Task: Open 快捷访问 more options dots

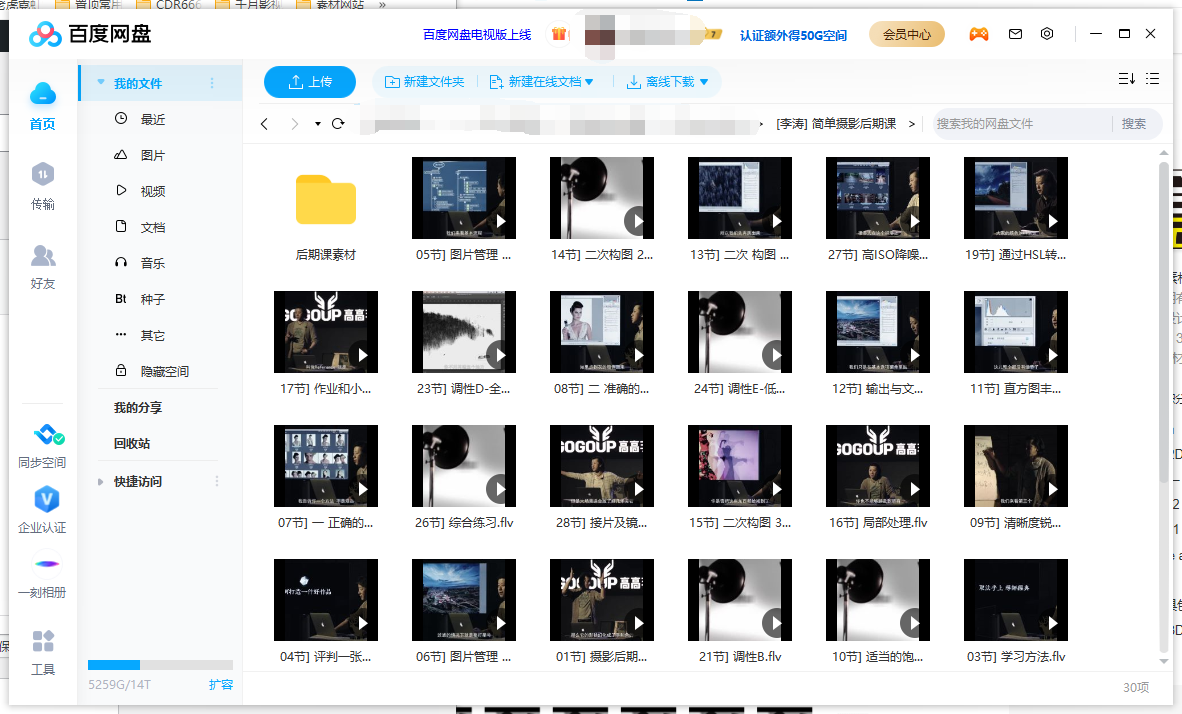Action: point(217,481)
